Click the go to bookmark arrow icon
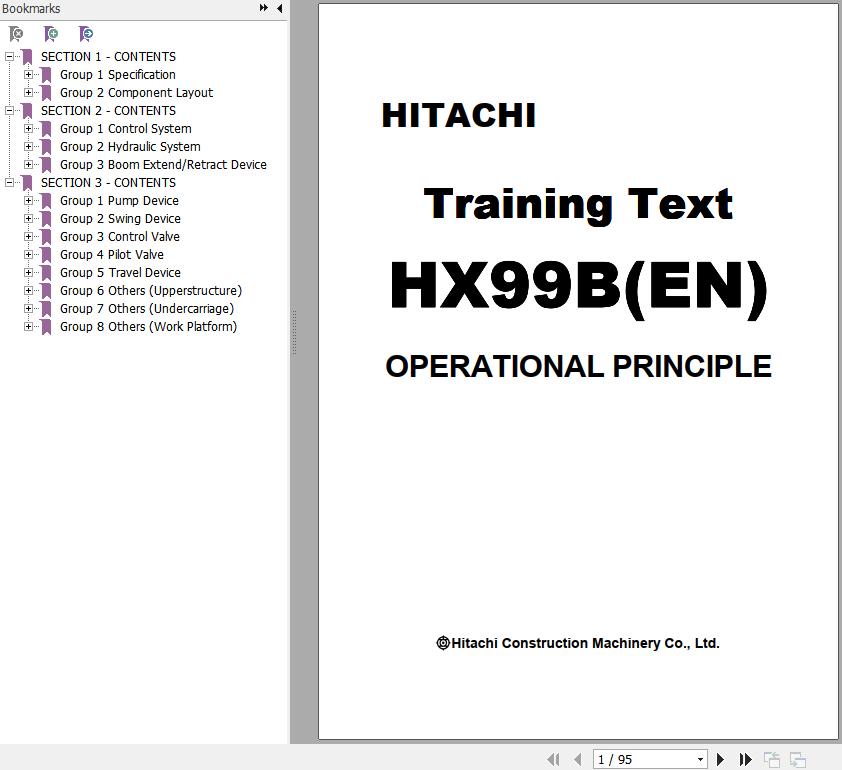This screenshot has width=842, height=770. coord(86,34)
